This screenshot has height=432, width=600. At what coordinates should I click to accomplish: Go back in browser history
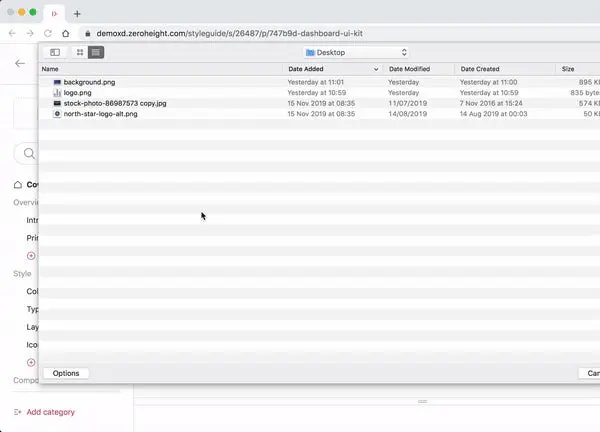tap(12, 33)
